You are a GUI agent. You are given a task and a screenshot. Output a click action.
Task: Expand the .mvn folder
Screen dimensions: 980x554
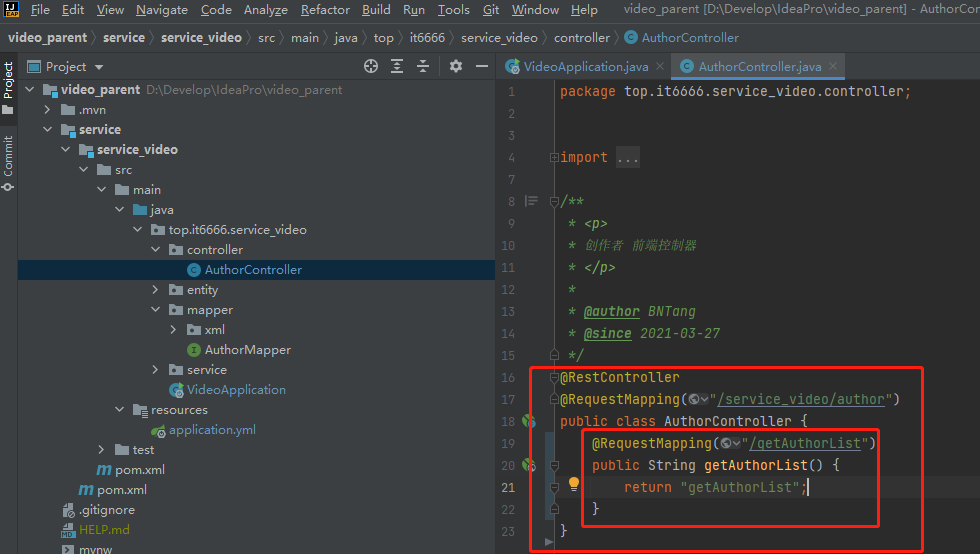click(48, 109)
